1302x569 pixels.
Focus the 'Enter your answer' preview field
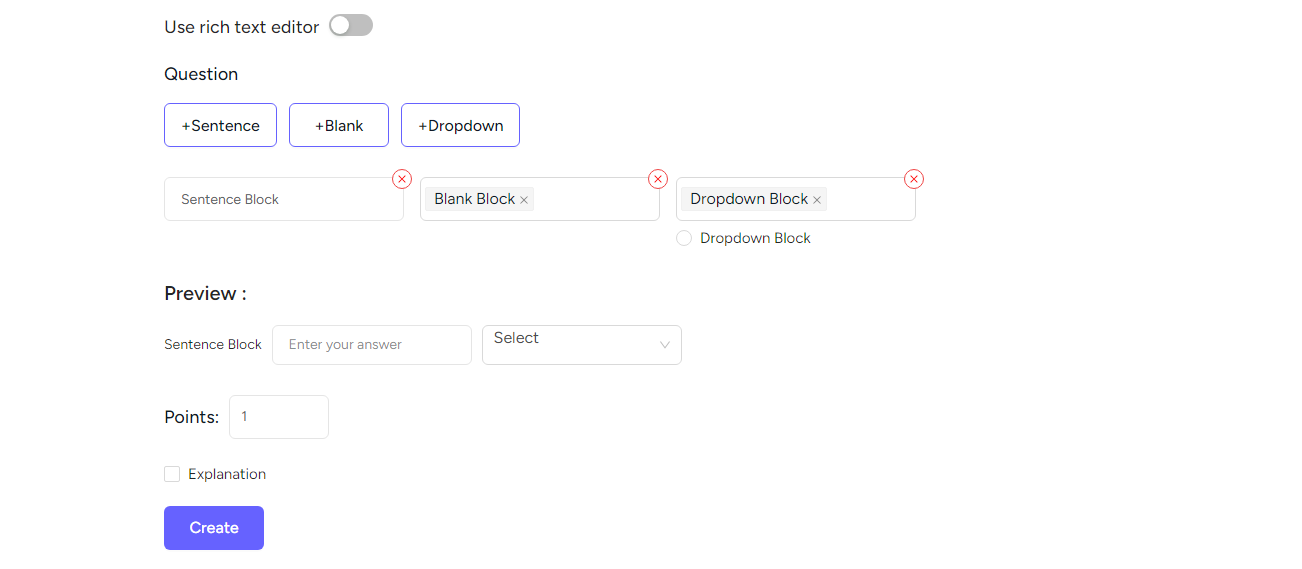(372, 345)
